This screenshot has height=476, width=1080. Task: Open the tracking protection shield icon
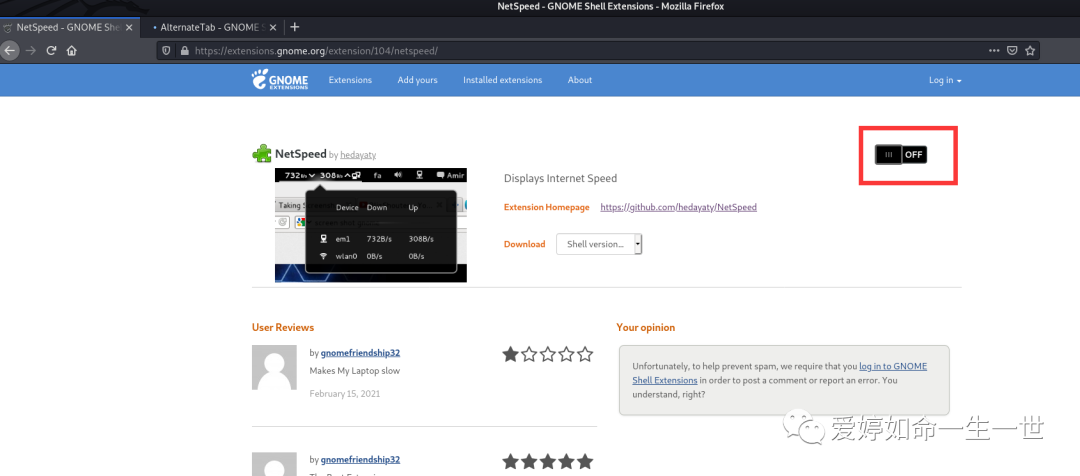click(x=166, y=50)
